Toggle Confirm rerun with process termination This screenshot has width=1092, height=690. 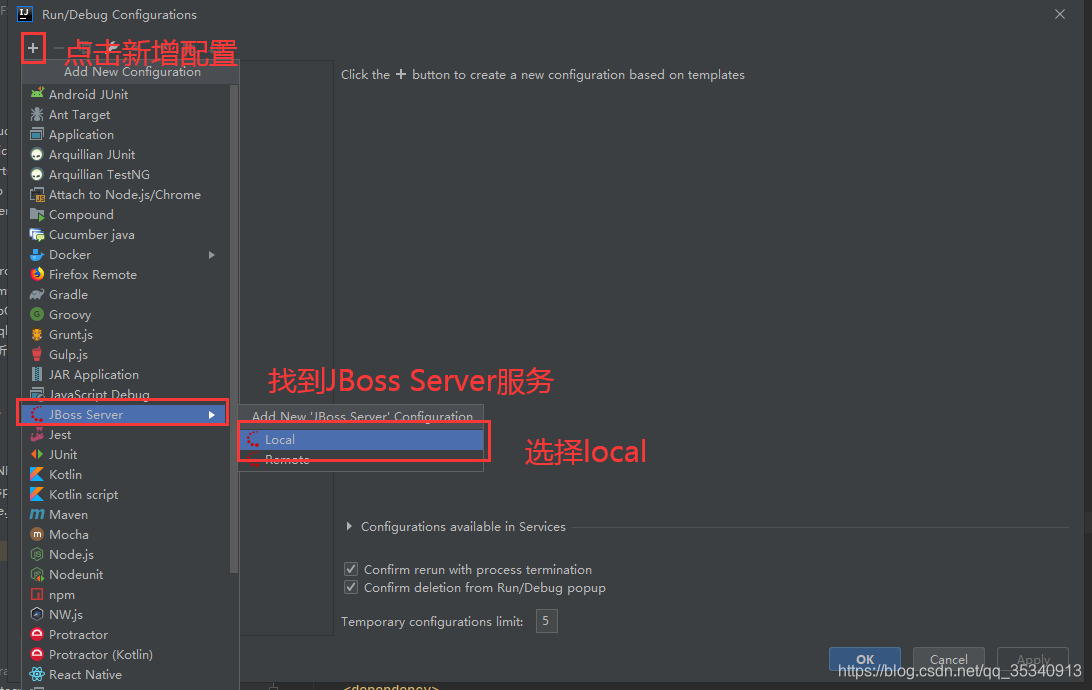351,569
